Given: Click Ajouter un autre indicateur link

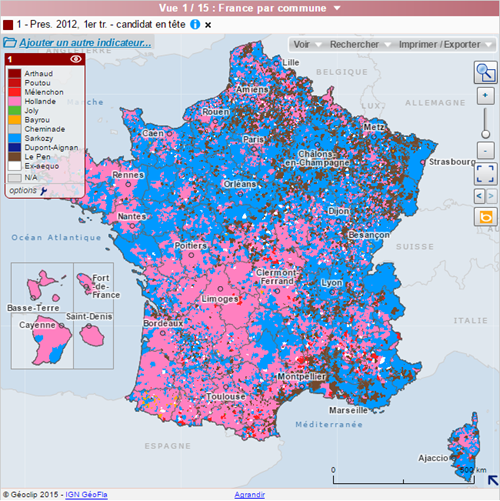Looking at the screenshot, I should [x=85, y=43].
